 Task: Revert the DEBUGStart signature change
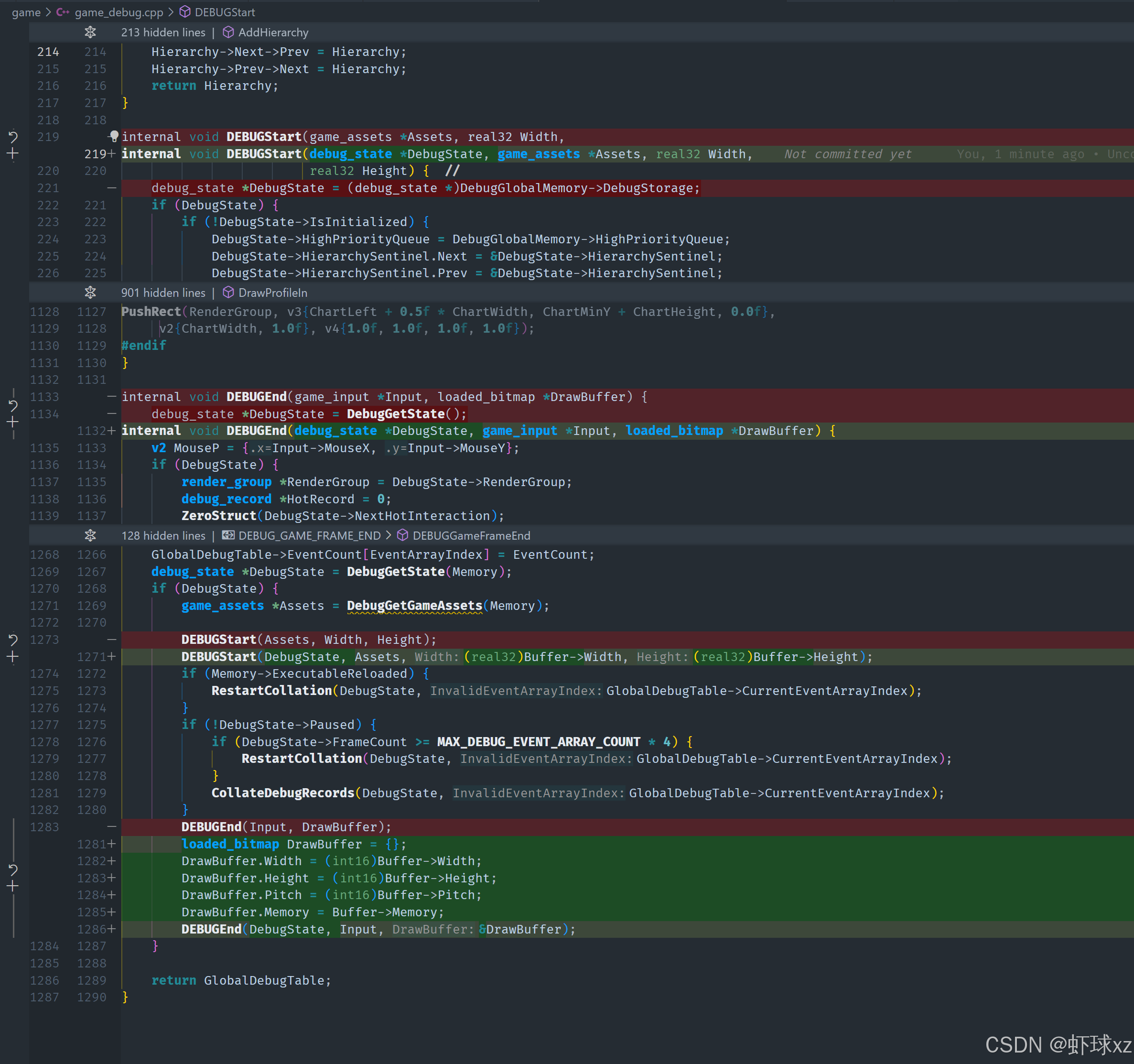13,137
